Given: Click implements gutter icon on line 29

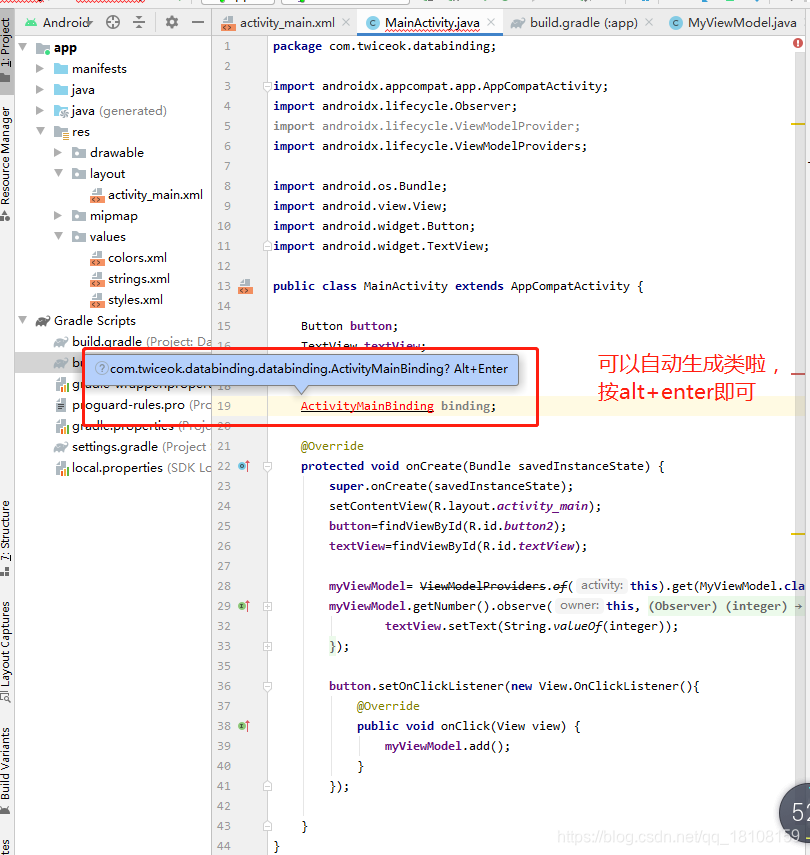Looking at the screenshot, I should click(x=244, y=606).
